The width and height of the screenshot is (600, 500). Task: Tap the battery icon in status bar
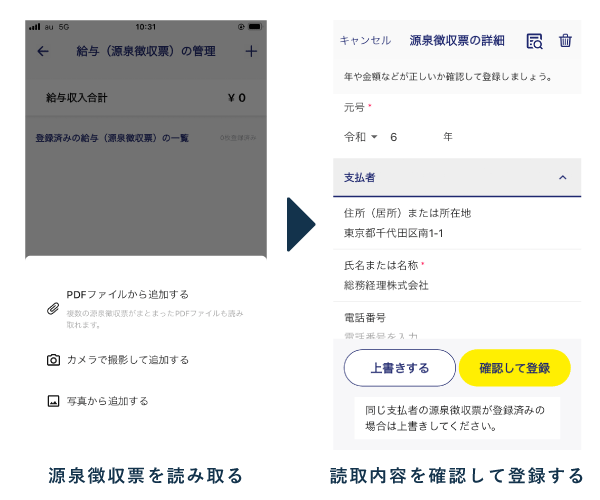255,27
